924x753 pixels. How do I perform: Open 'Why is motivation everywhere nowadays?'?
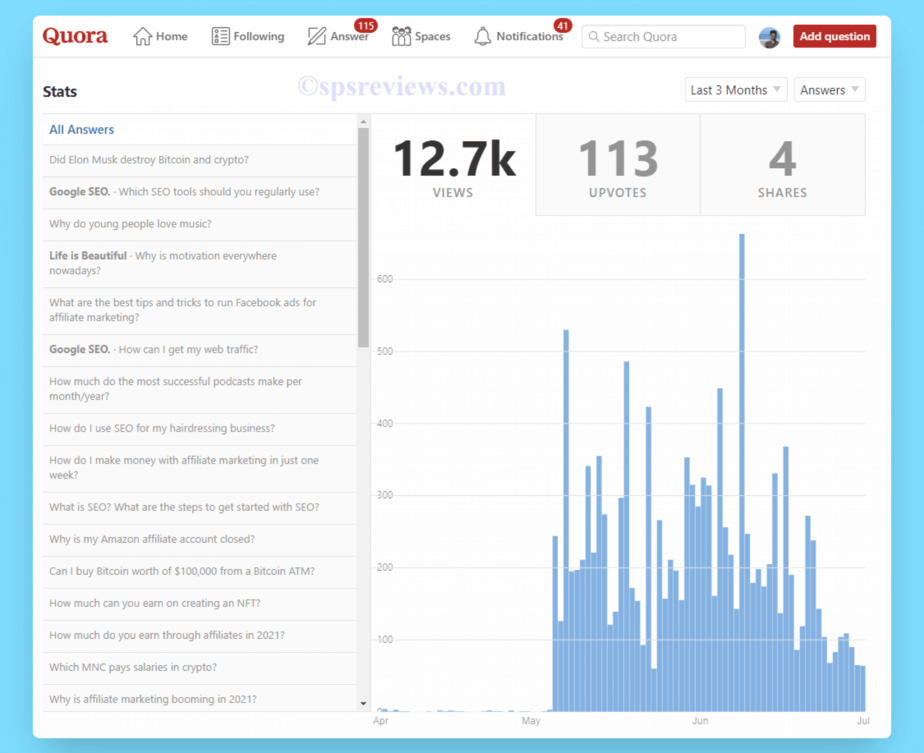(199, 263)
